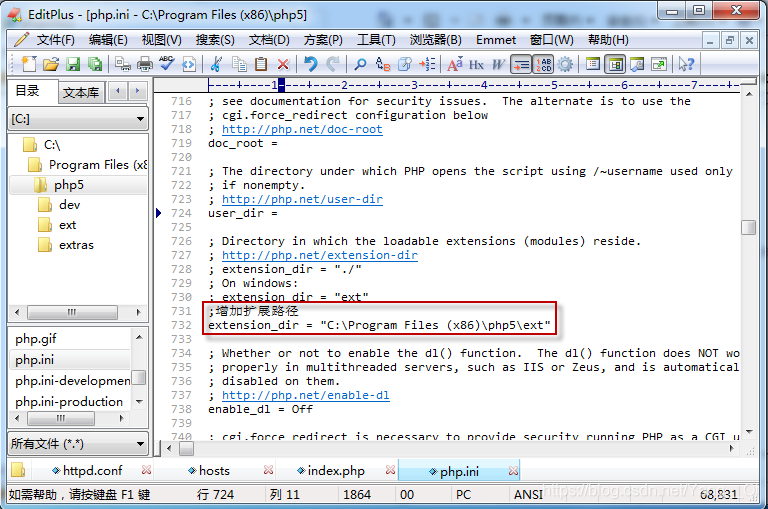Open Go to Line icon
768x509 pixels.
pyautogui.click(x=427, y=64)
